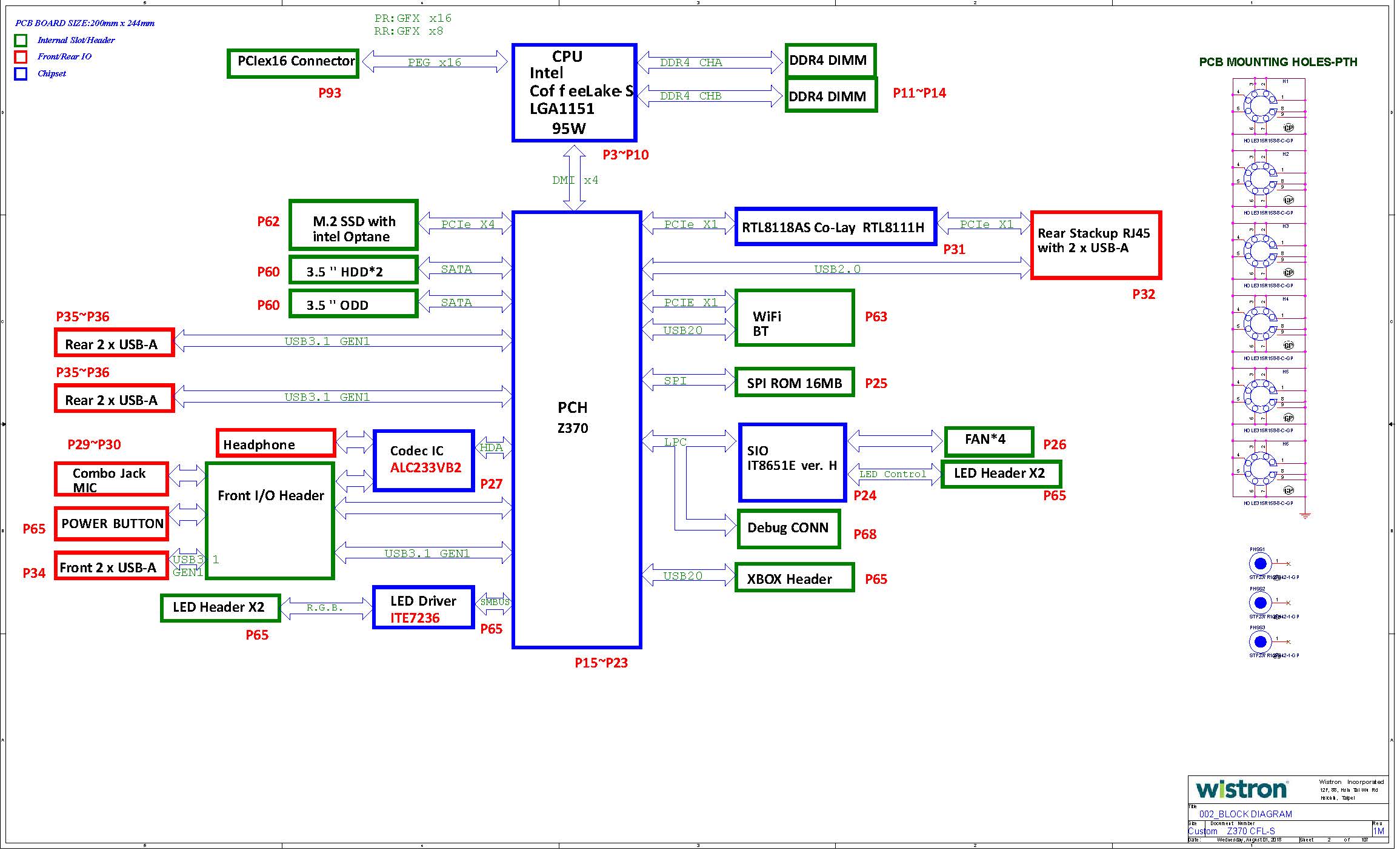This screenshot has width=1400, height=850.
Task: Click the green Internal Slot/Header legend square
Action: 21,41
